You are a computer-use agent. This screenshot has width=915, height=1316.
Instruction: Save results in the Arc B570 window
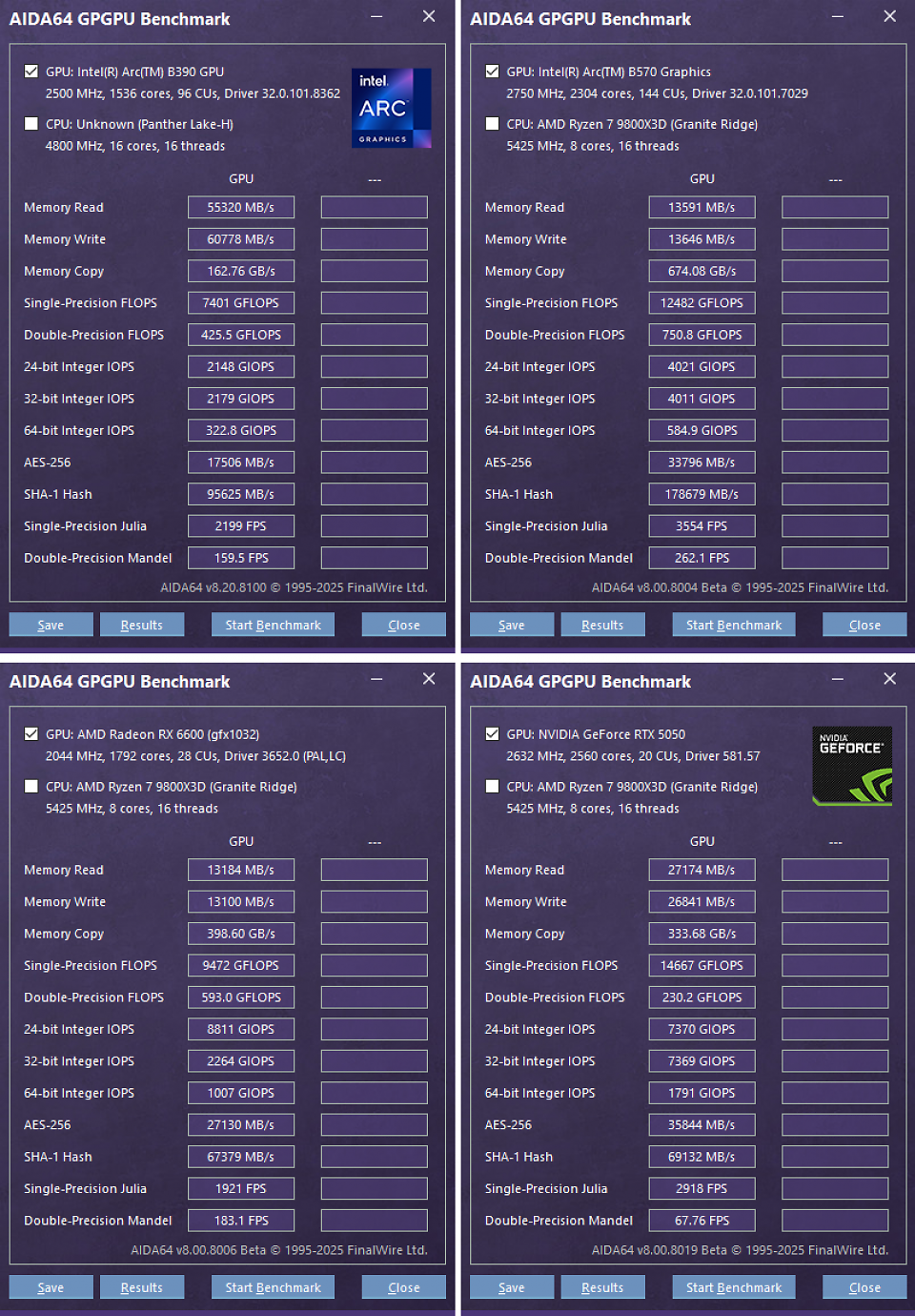512,625
